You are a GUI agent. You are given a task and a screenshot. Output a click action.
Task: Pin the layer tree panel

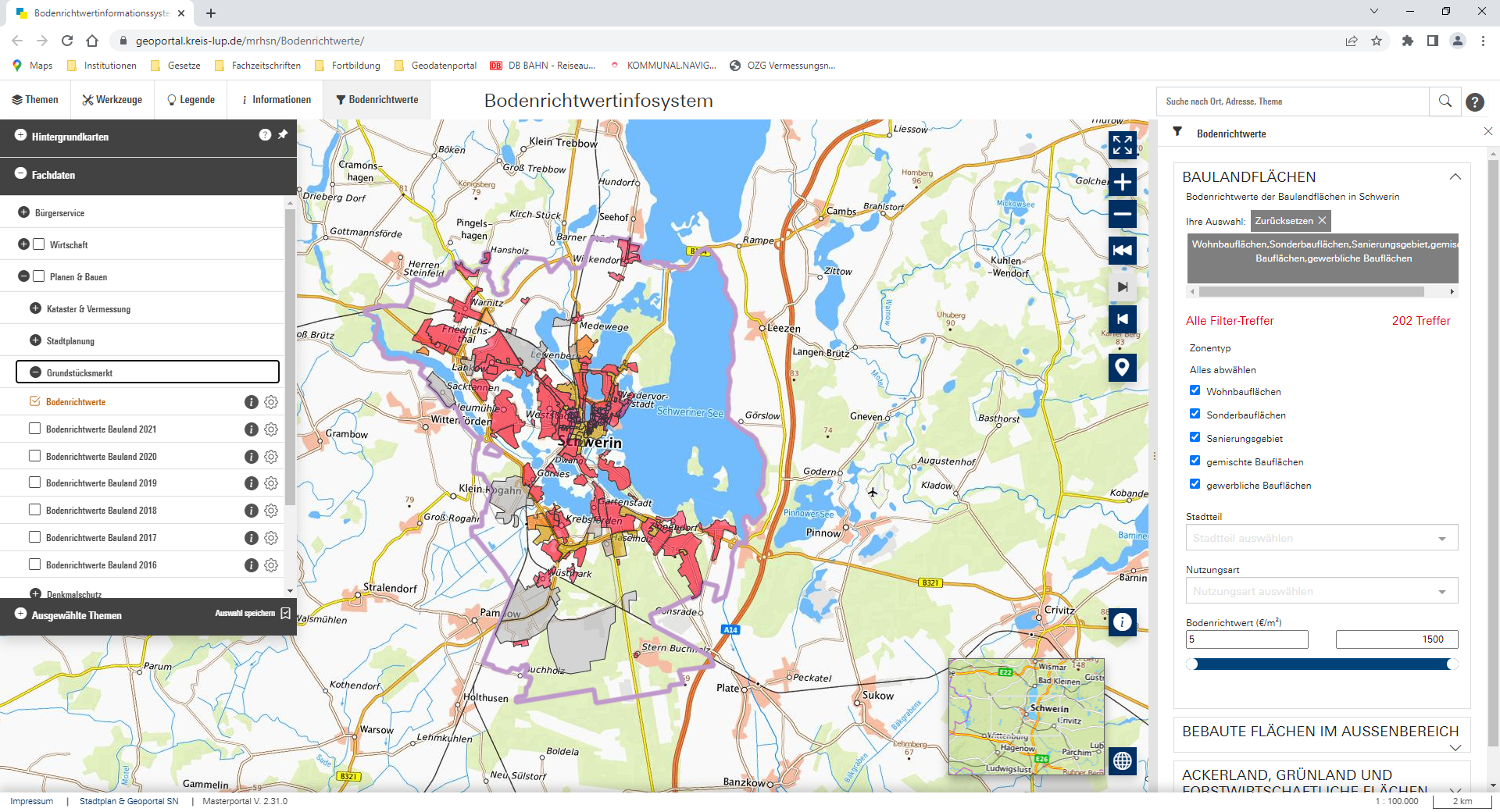click(283, 134)
